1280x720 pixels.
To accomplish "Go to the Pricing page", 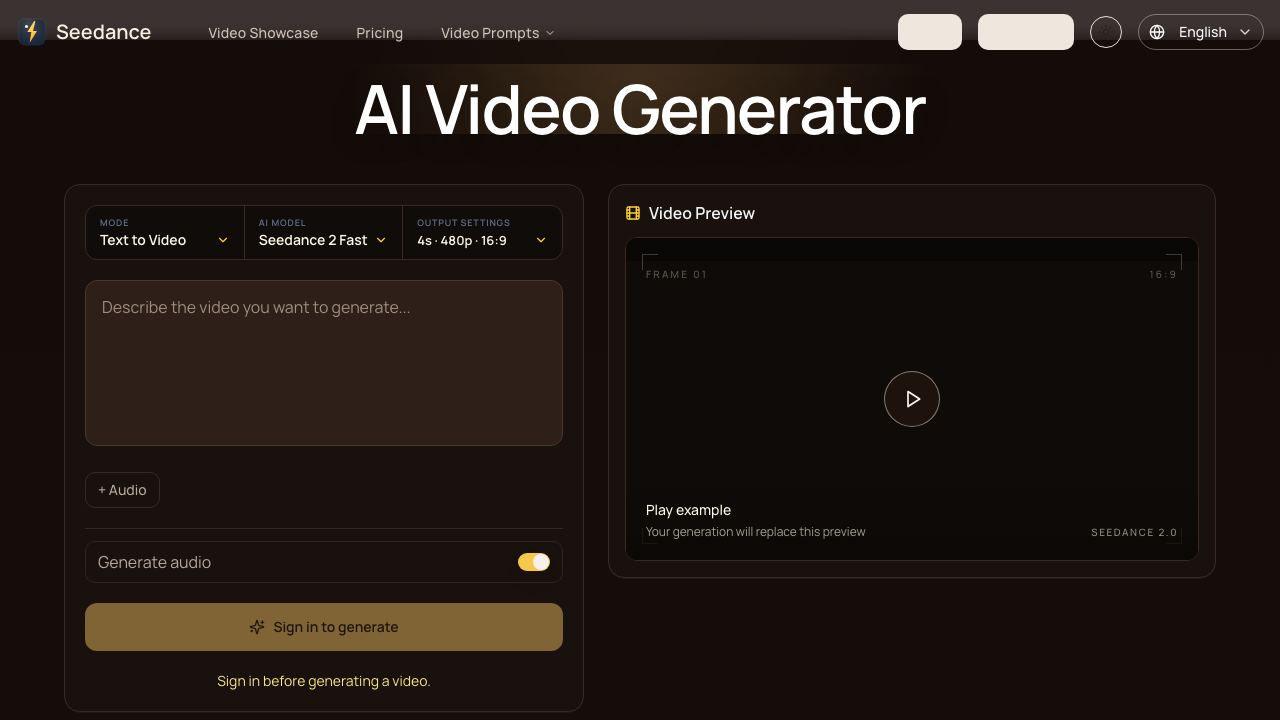I will [x=379, y=33].
